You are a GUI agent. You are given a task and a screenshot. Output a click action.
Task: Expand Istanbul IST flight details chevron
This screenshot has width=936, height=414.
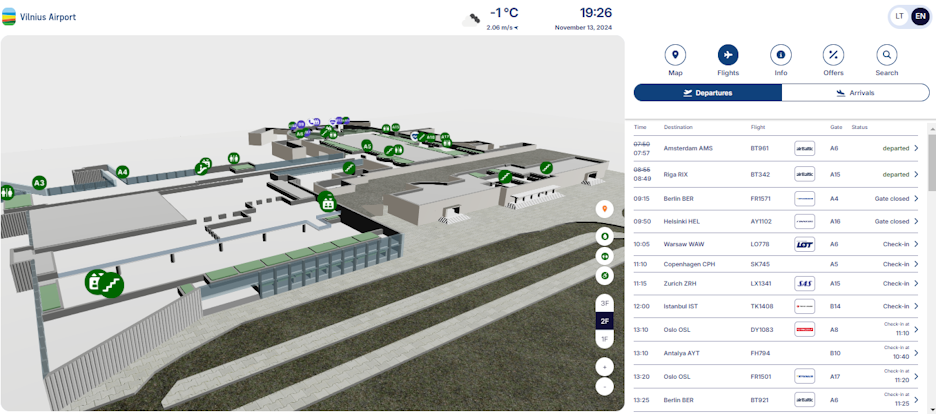click(x=916, y=306)
